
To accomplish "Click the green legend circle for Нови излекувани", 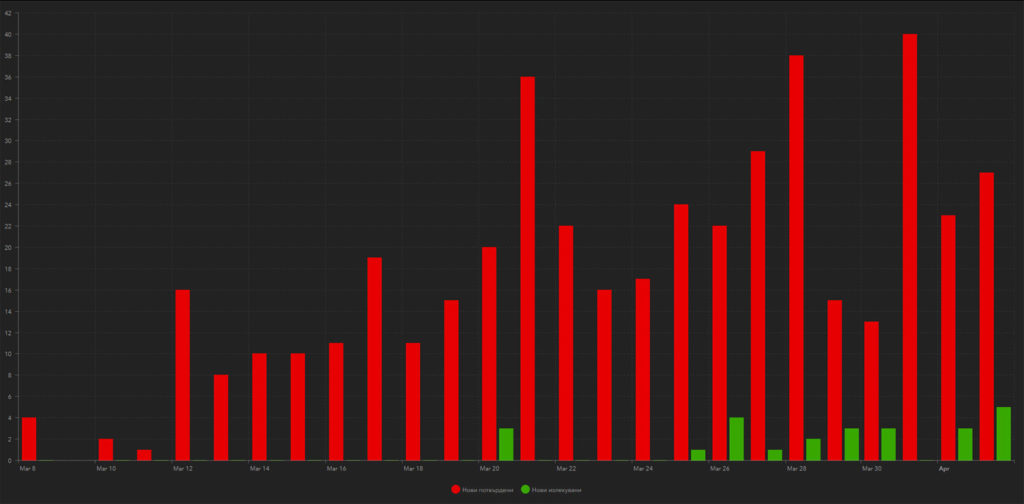I will click(525, 489).
